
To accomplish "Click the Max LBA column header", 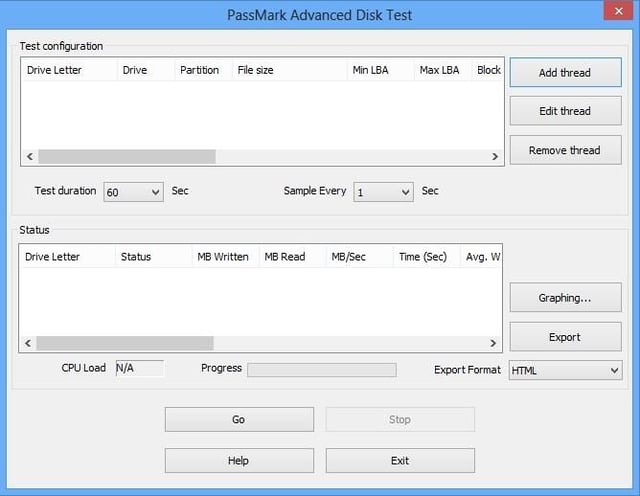I will click(443, 70).
